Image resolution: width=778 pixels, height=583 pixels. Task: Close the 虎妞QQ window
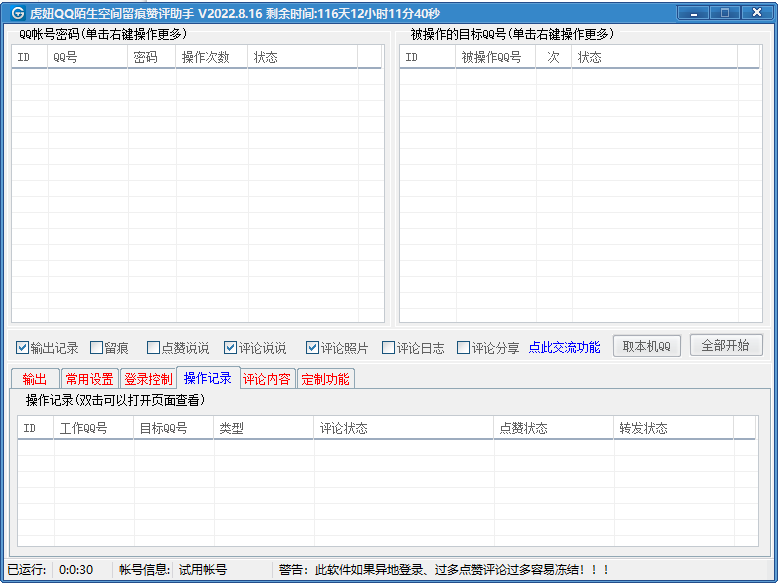757,12
